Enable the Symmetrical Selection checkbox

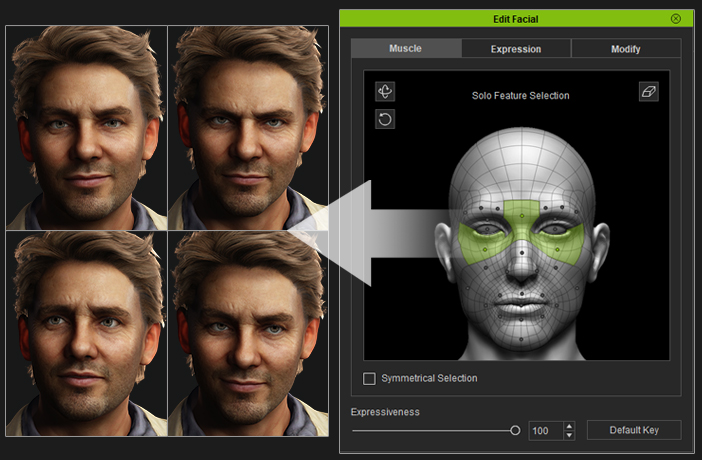369,378
